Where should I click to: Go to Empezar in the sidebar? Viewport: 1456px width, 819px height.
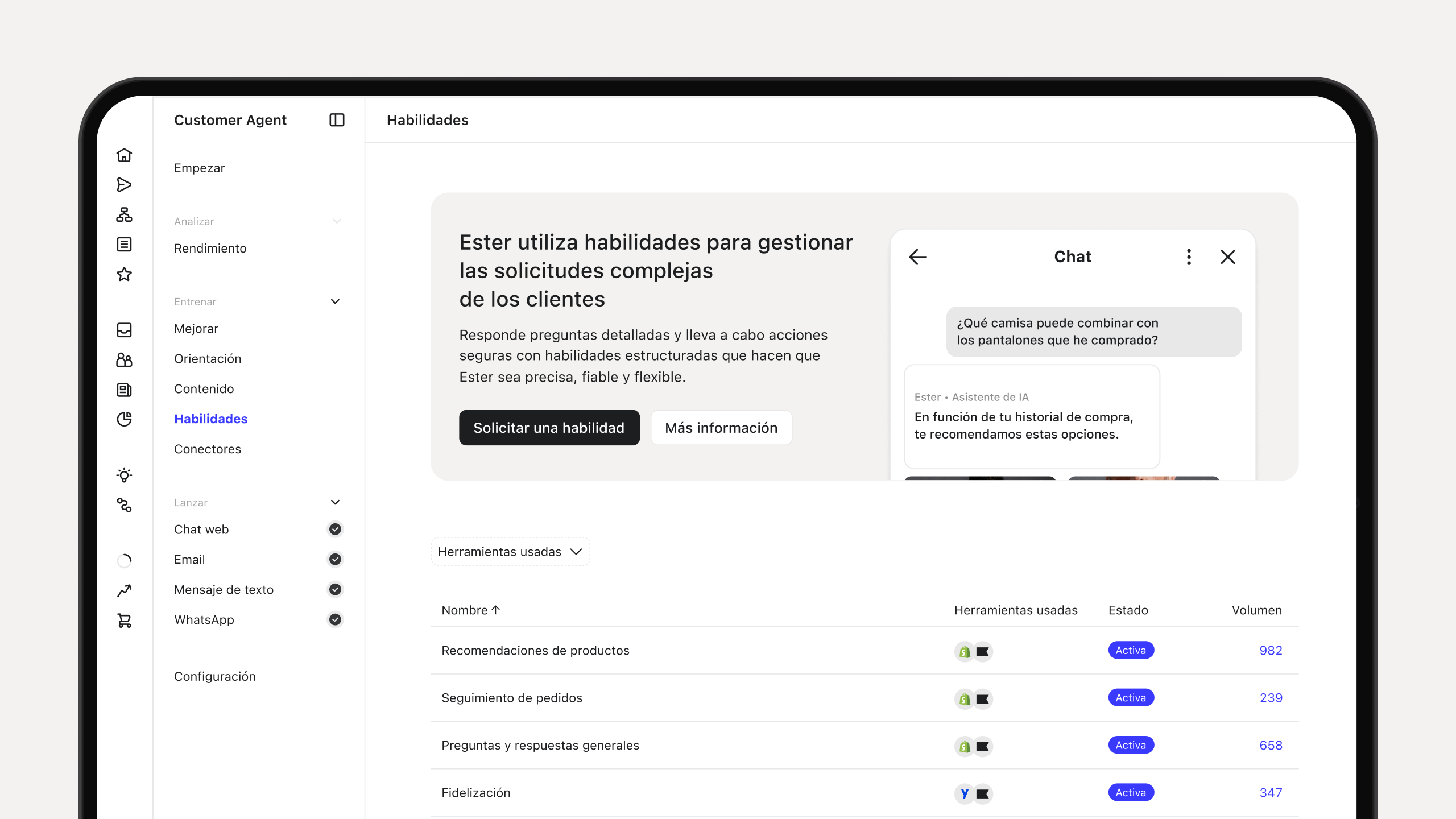200,168
